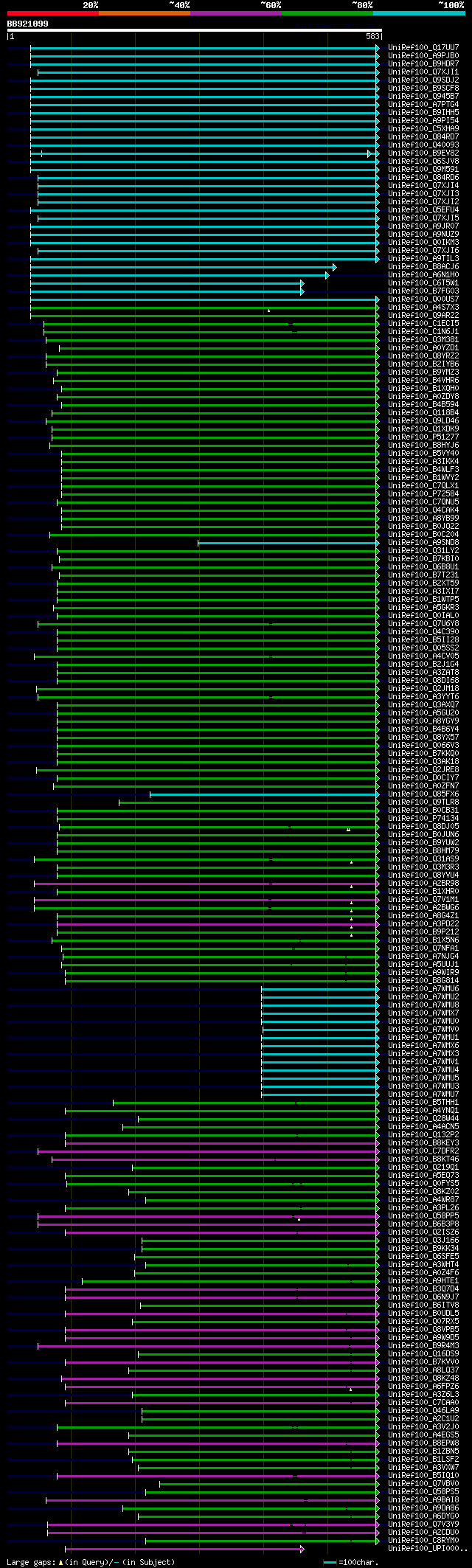Open hit UniRef100_Q9SDJ2
Viewport: 472px width, 1568px height.
point(423,80)
